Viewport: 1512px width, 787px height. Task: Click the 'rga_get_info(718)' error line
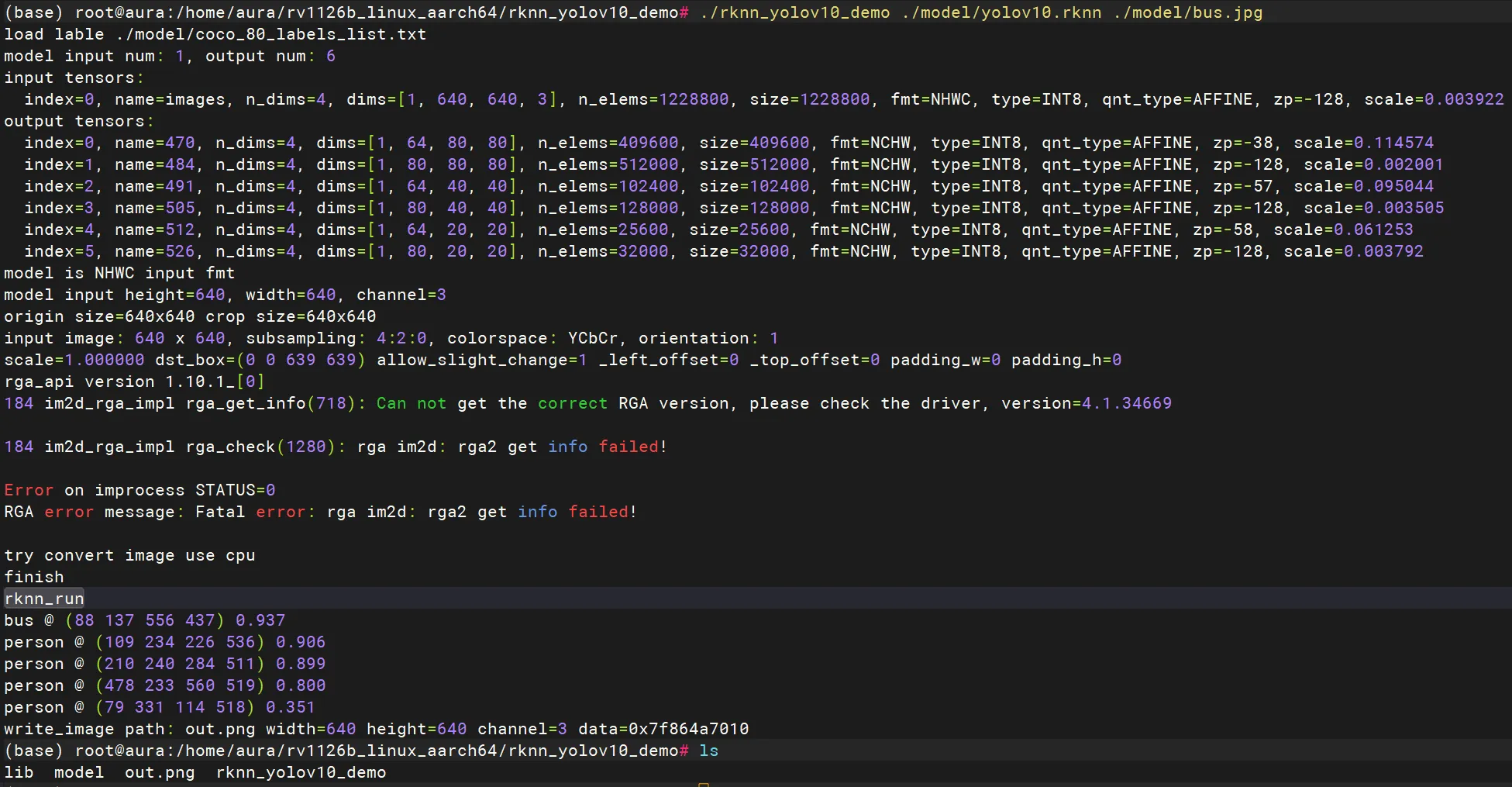[588, 403]
